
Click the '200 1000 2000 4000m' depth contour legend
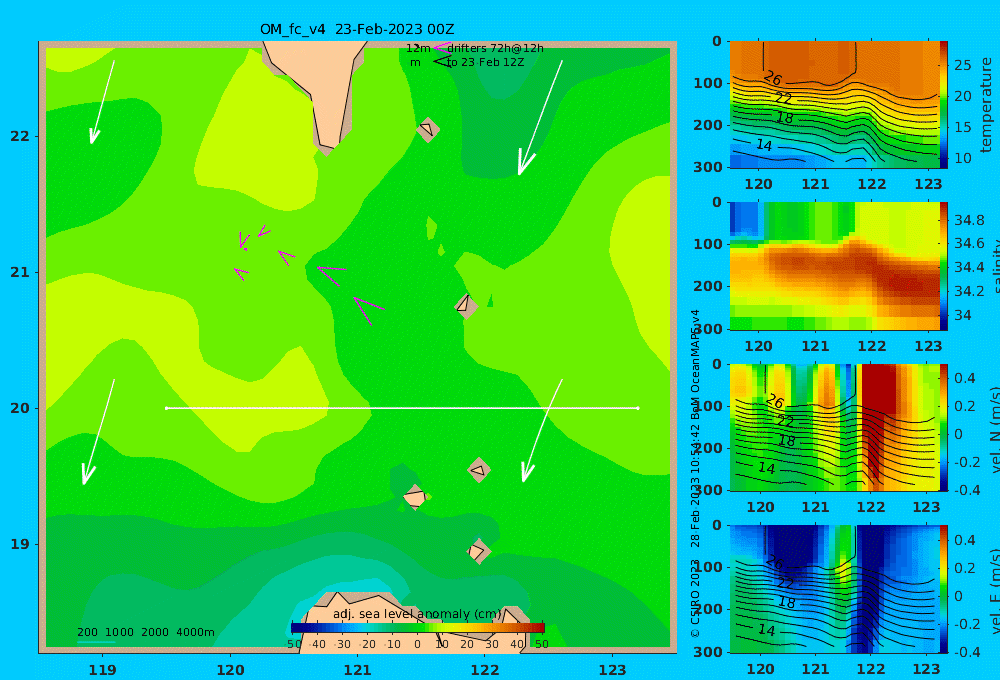click(x=145, y=632)
